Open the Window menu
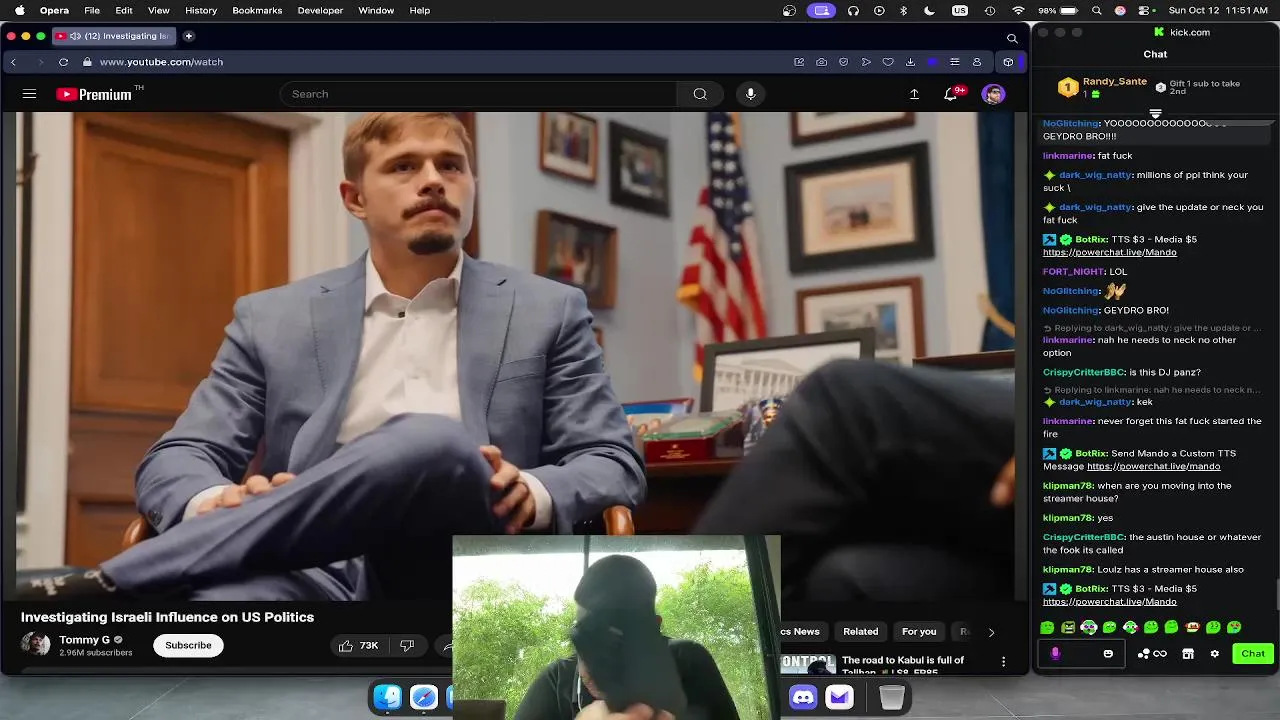1280x720 pixels. pyautogui.click(x=376, y=10)
